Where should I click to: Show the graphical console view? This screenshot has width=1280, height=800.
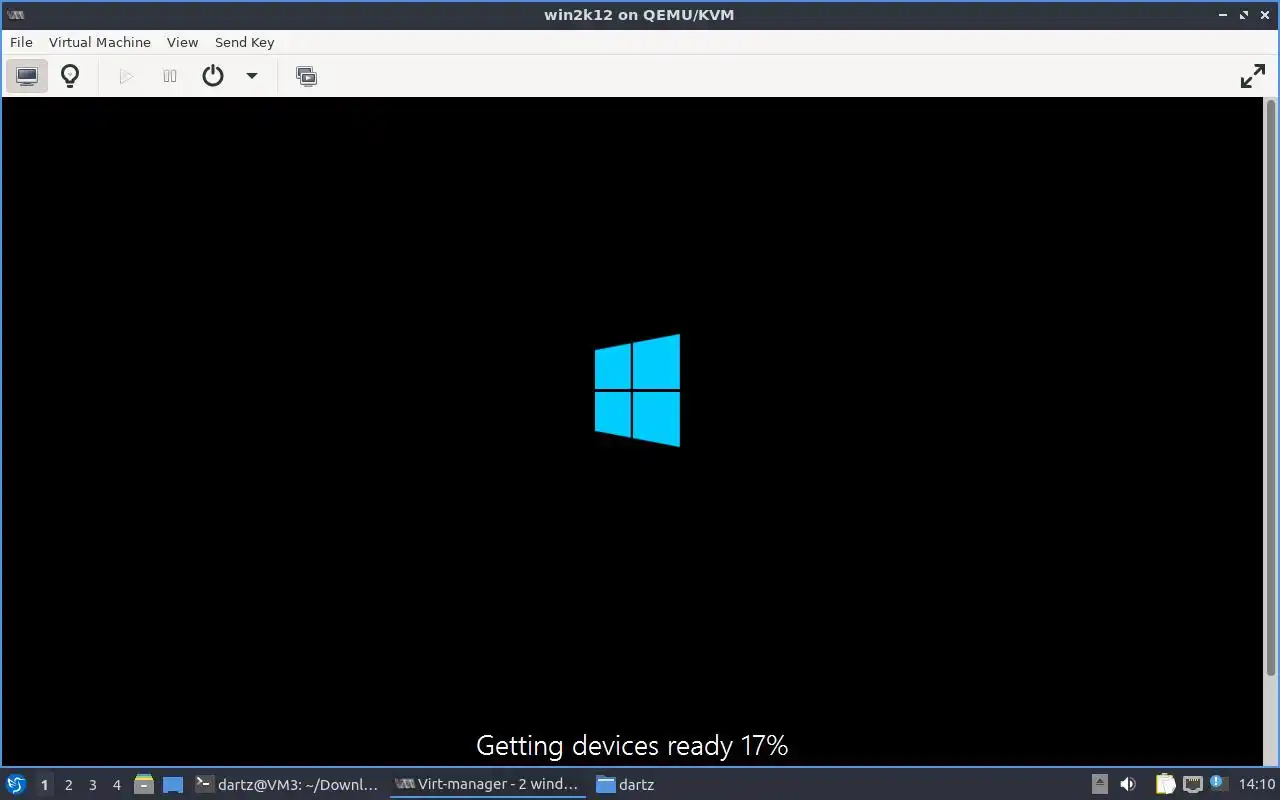pyautogui.click(x=27, y=76)
